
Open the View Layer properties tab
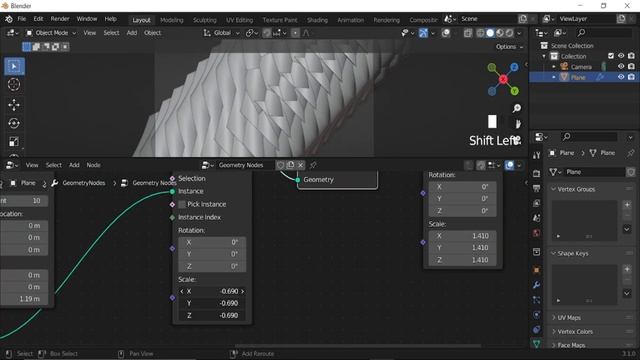536,203
